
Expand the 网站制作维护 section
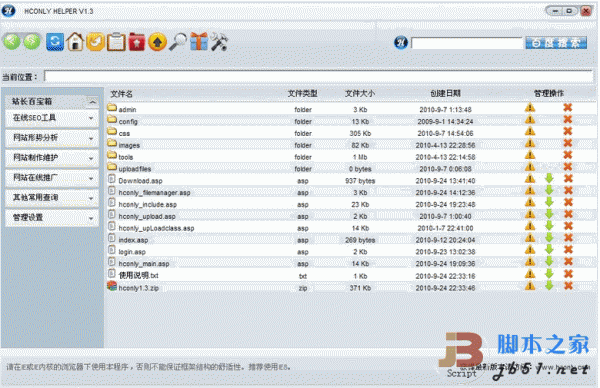(52, 158)
